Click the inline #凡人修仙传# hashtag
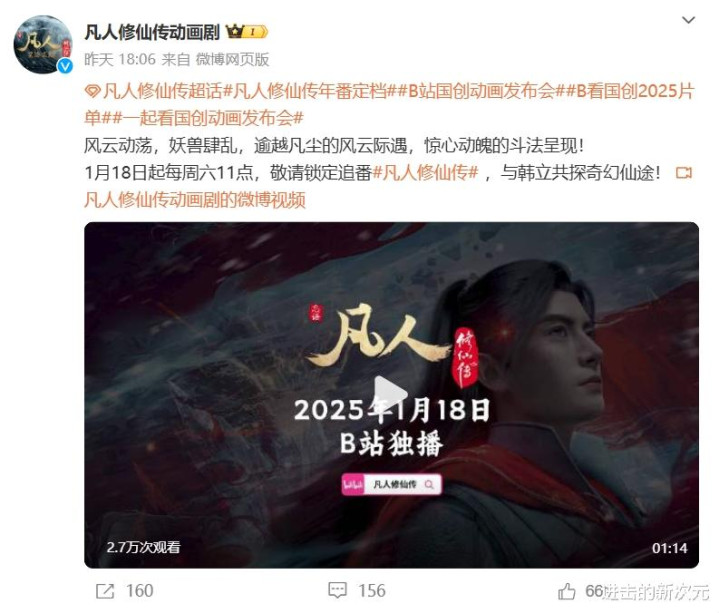Image resolution: width=719 pixels, height=613 pixels. [426, 173]
